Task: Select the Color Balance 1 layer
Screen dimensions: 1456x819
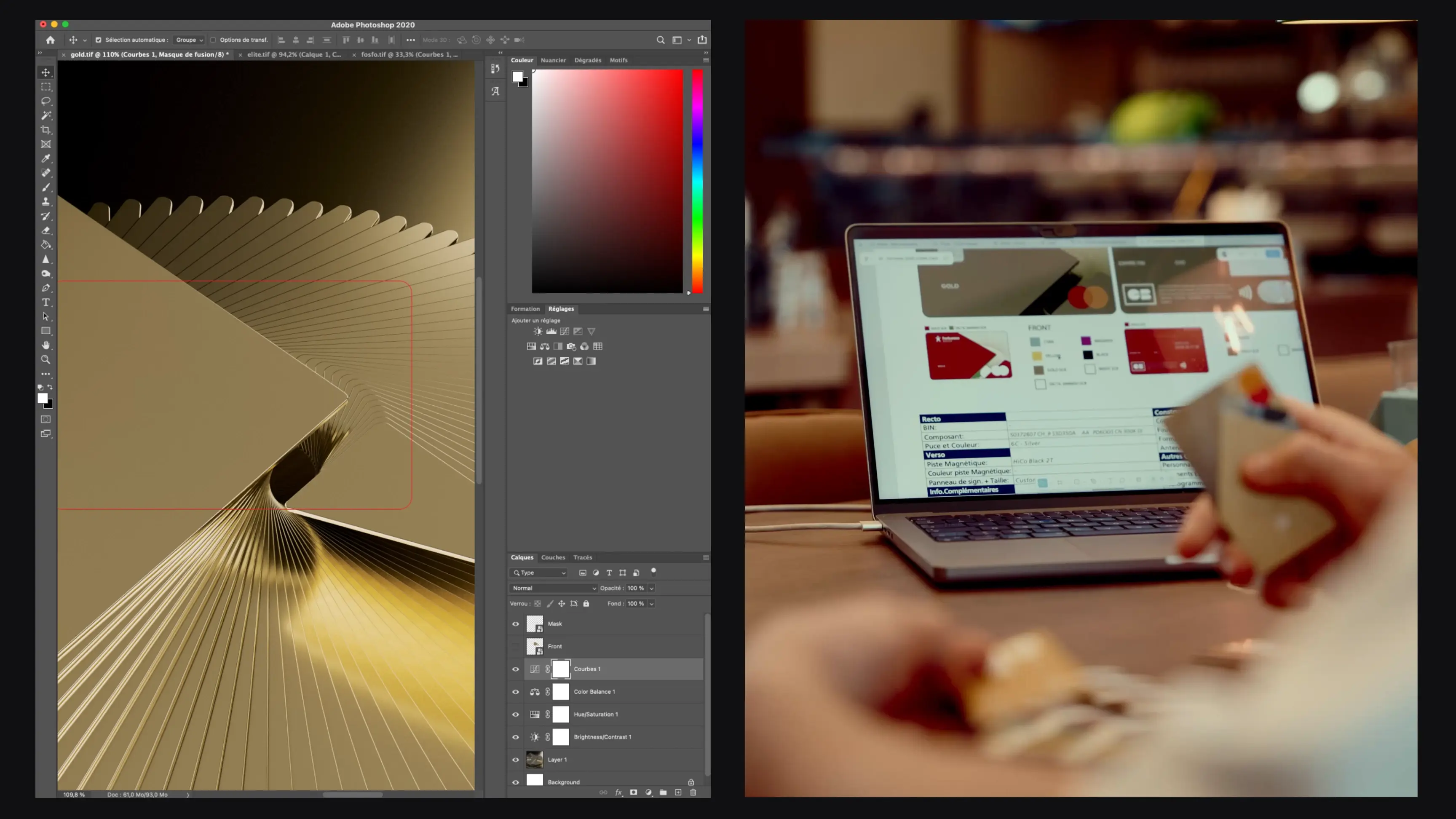Action: pos(594,692)
